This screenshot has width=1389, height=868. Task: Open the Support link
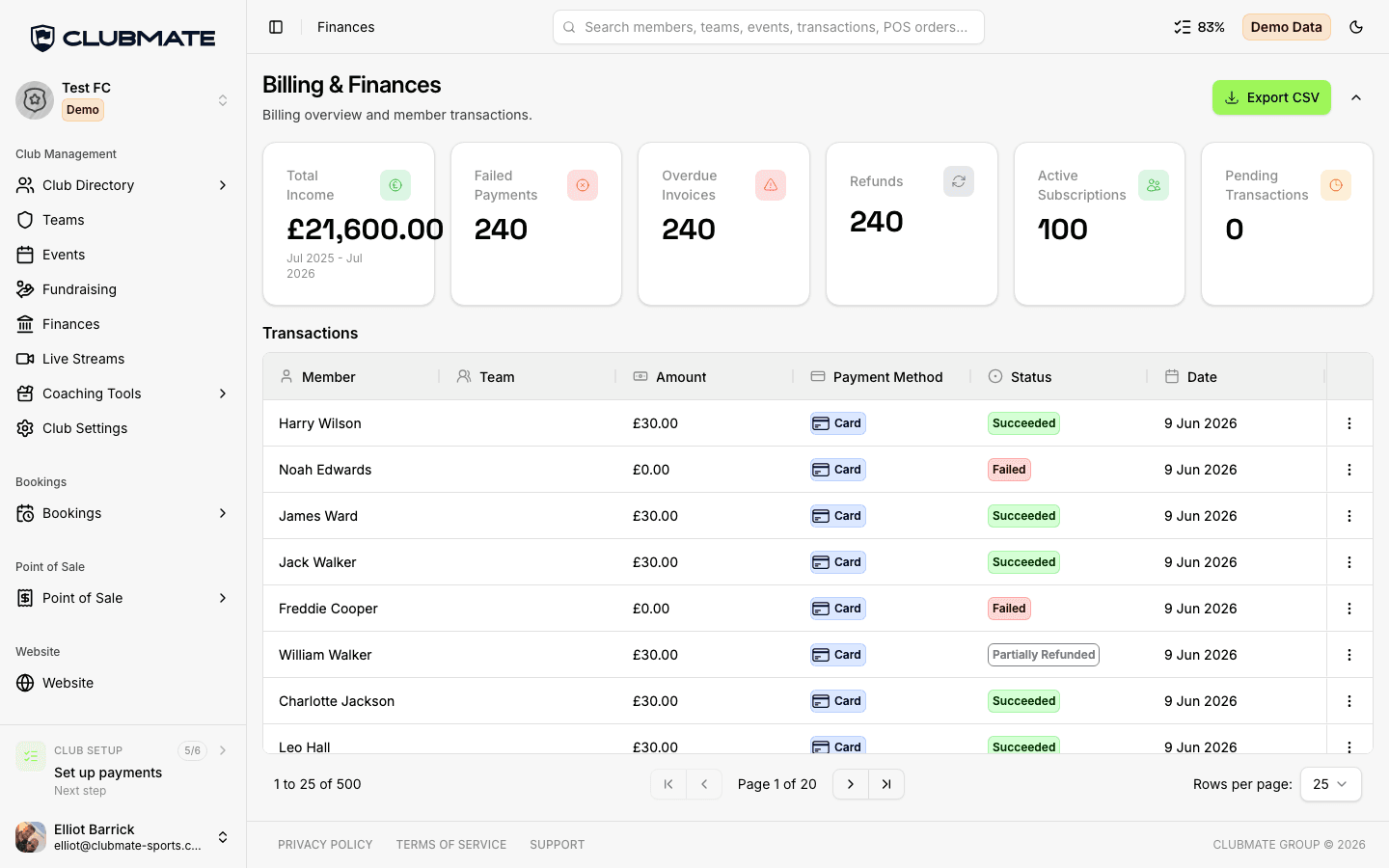[x=558, y=845]
